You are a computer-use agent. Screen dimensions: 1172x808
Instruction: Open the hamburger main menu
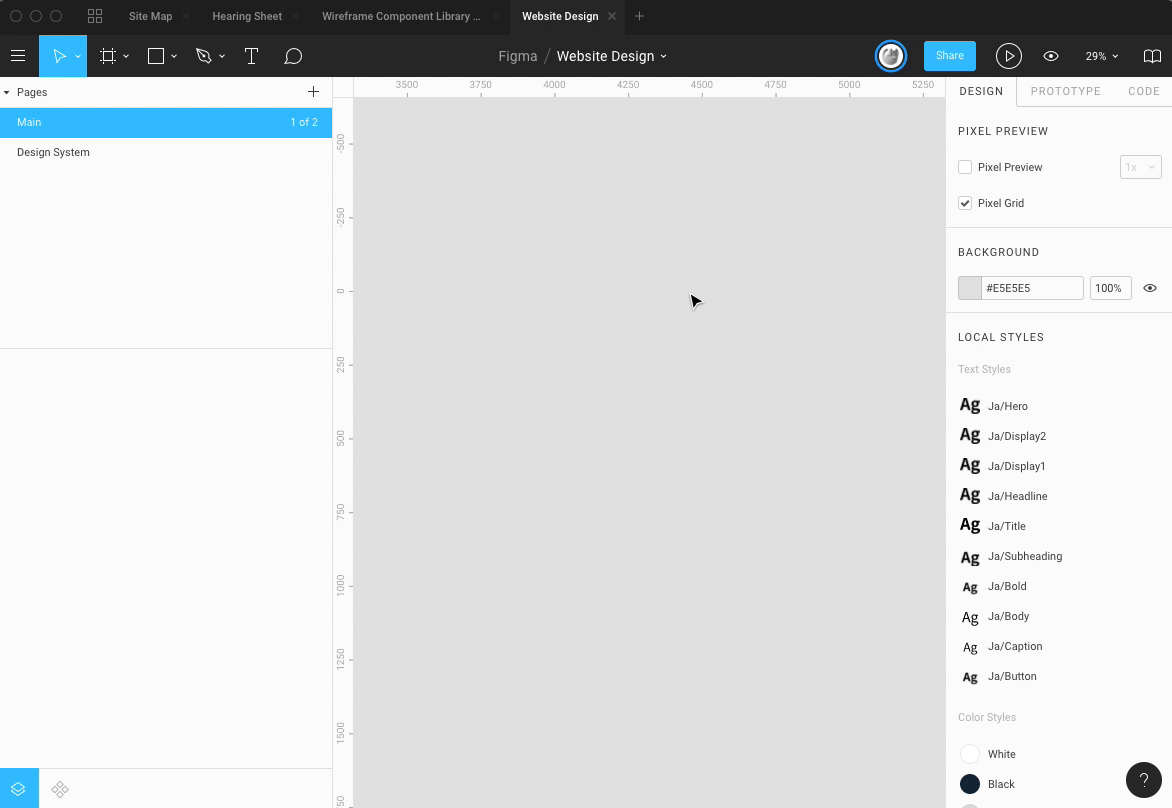pyautogui.click(x=18, y=56)
